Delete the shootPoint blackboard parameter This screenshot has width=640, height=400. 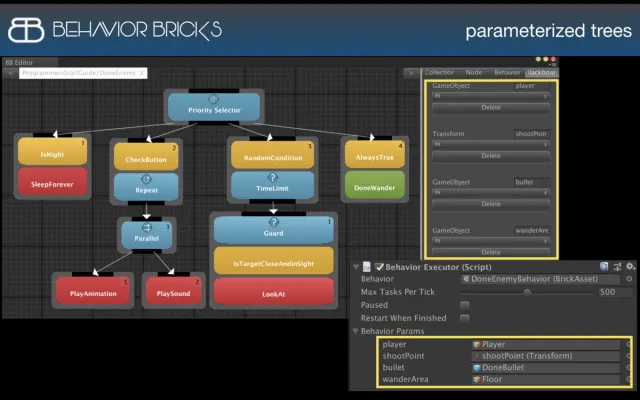point(491,156)
